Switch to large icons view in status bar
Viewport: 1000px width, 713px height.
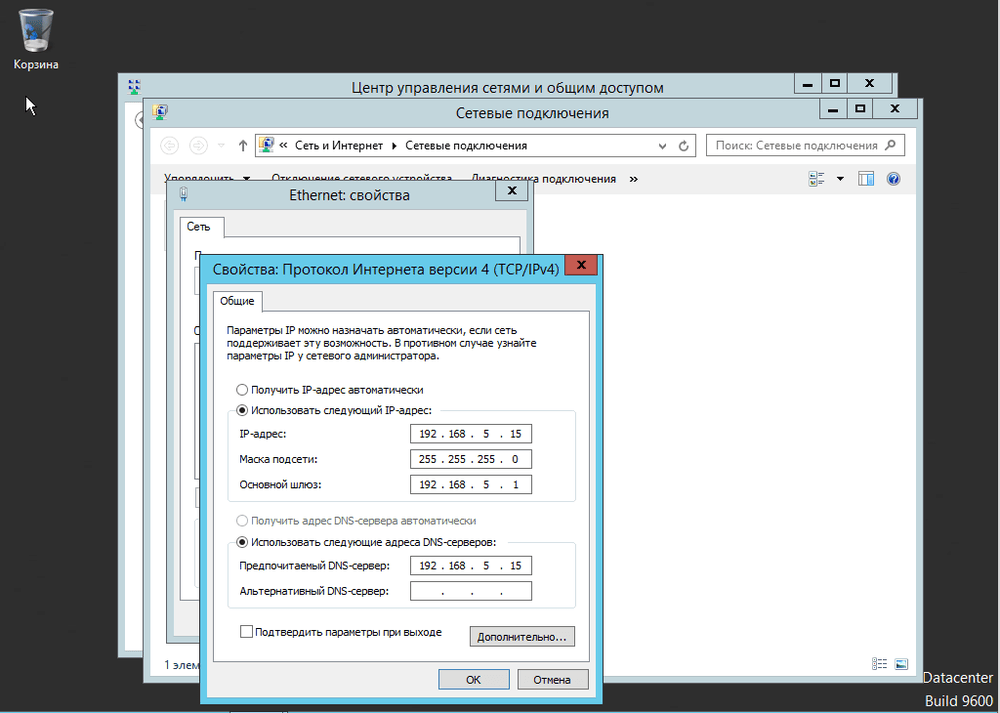coord(901,664)
